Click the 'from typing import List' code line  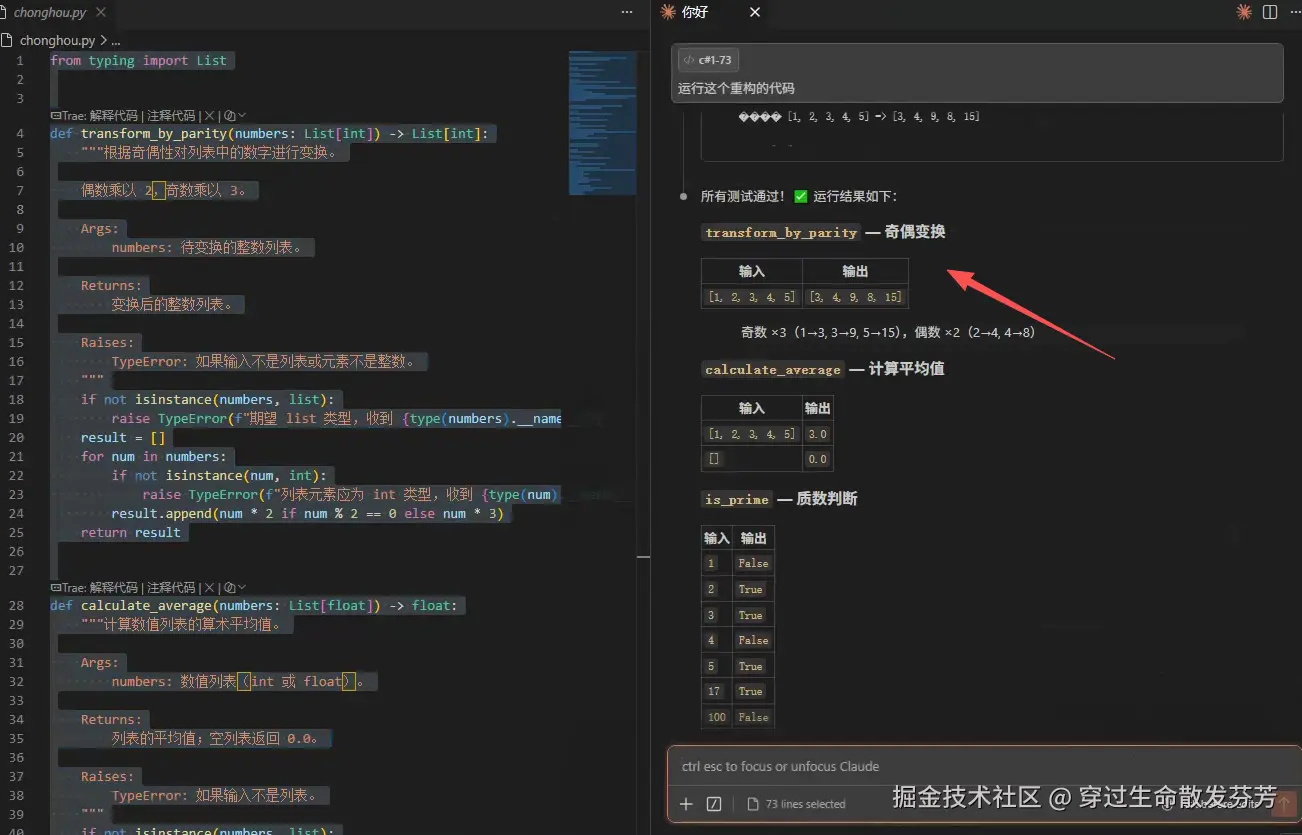(x=139, y=61)
